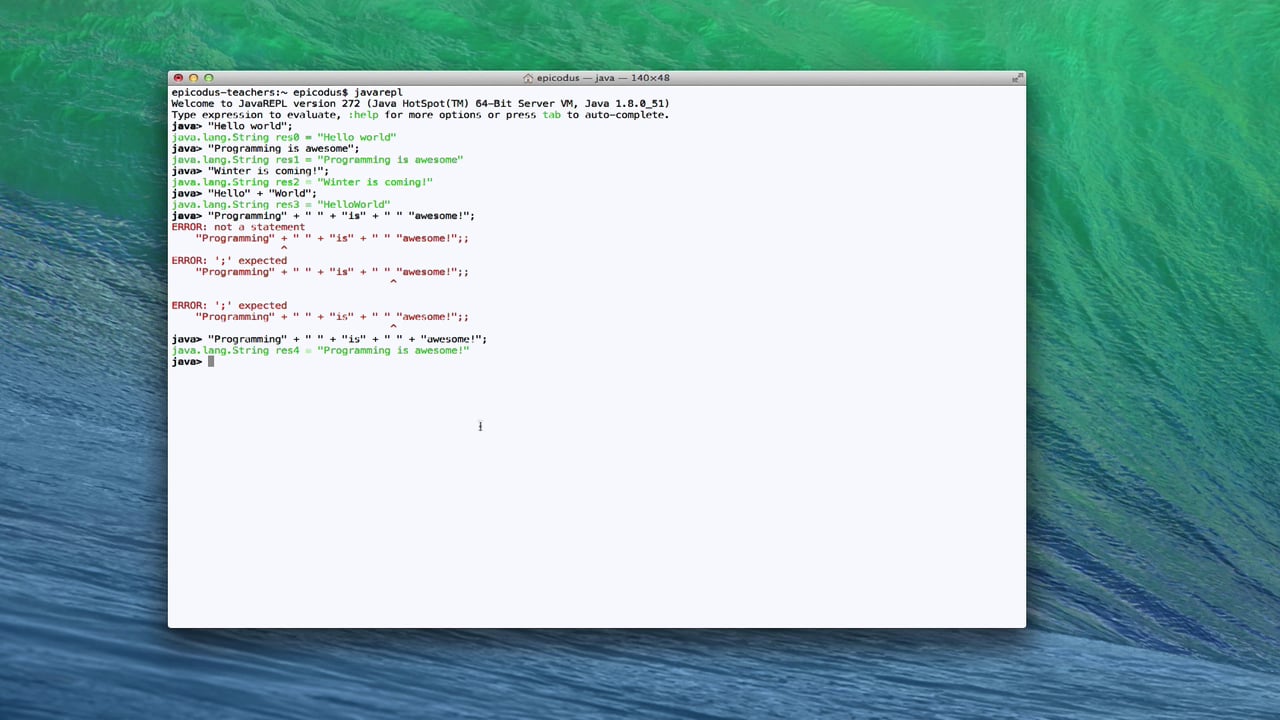Click the "Welcome to JavaREPL version 272" line
Image resolution: width=1280 pixels, height=720 pixels.
coord(420,103)
